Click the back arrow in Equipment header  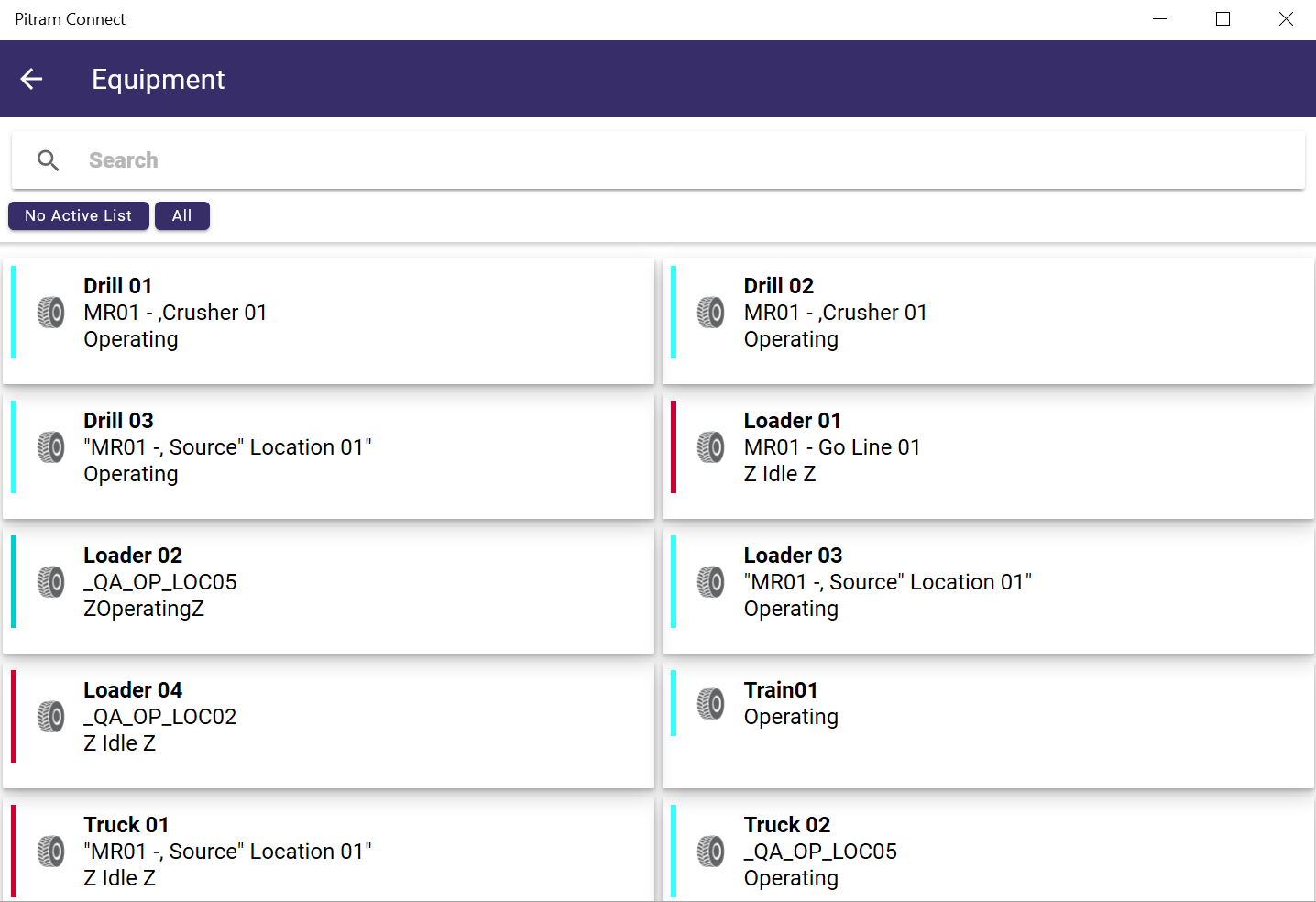pyautogui.click(x=32, y=80)
